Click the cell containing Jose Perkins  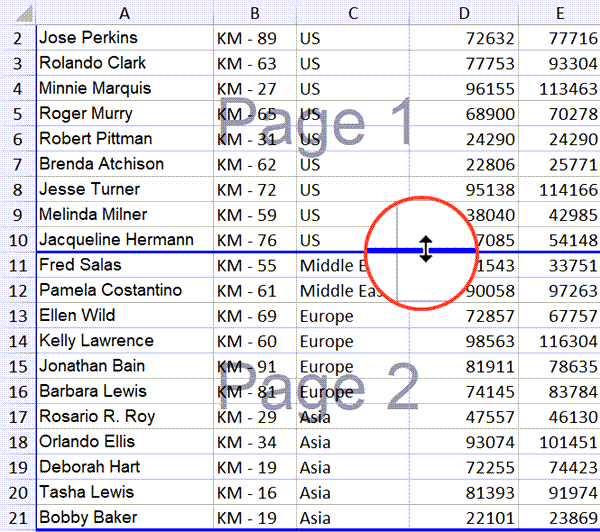point(124,38)
